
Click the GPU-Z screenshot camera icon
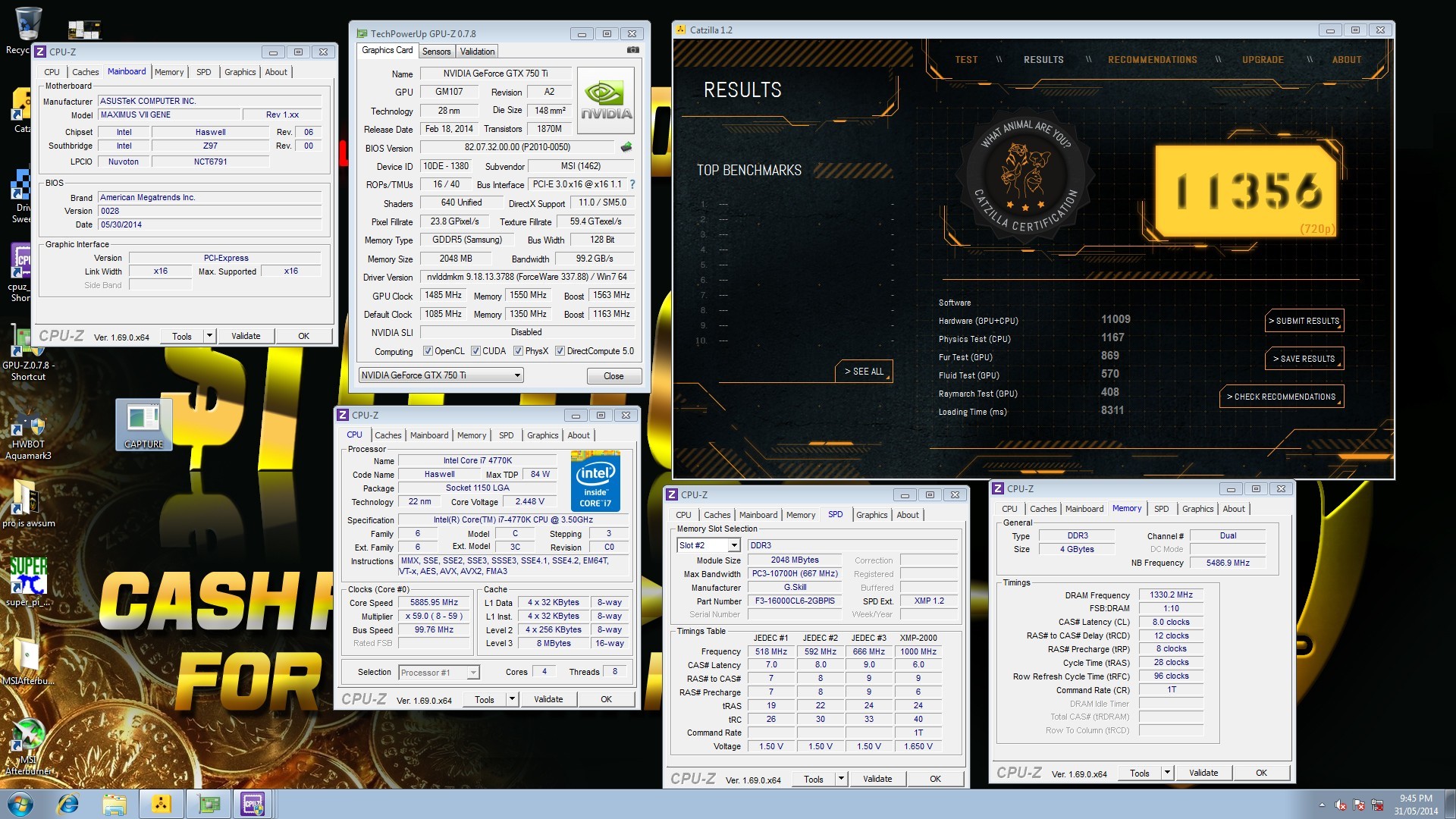(x=632, y=50)
